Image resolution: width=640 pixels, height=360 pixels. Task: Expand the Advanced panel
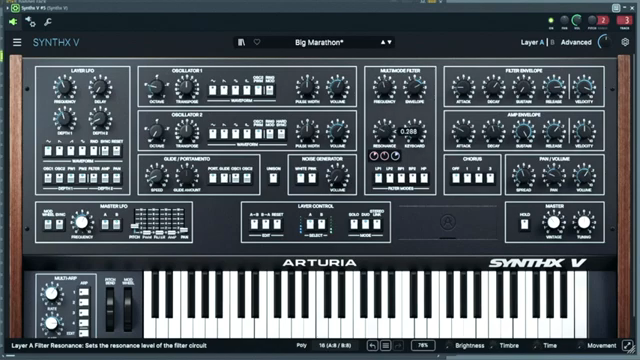pyautogui.click(x=576, y=42)
